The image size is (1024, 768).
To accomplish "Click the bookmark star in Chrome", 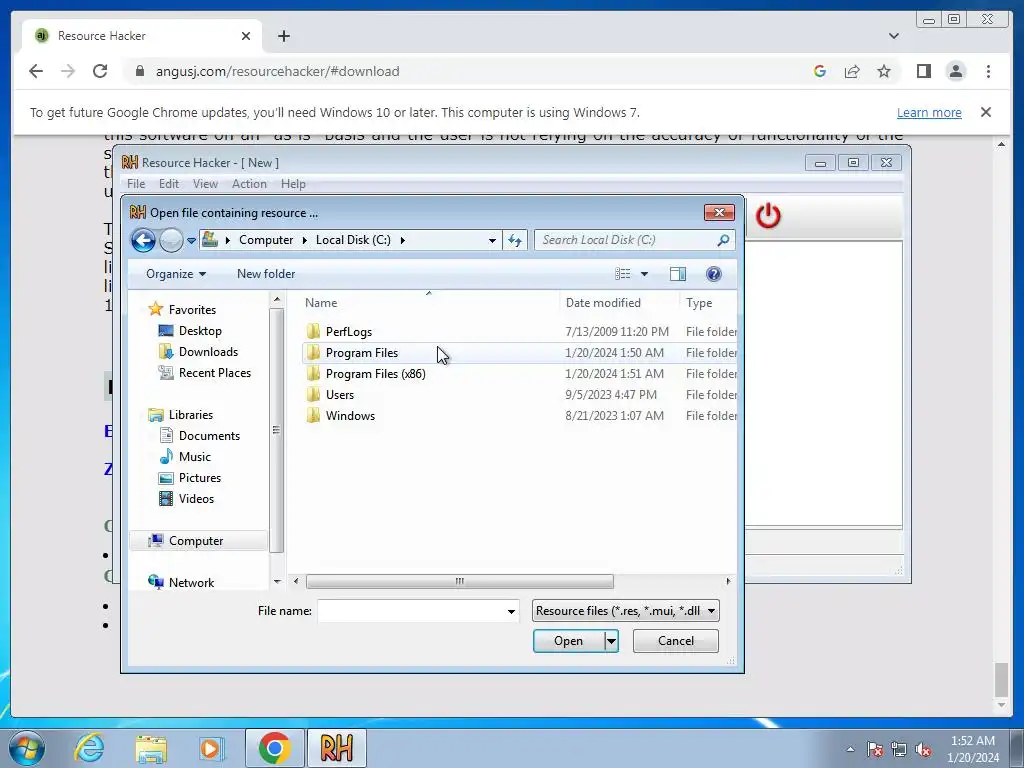I will click(884, 71).
